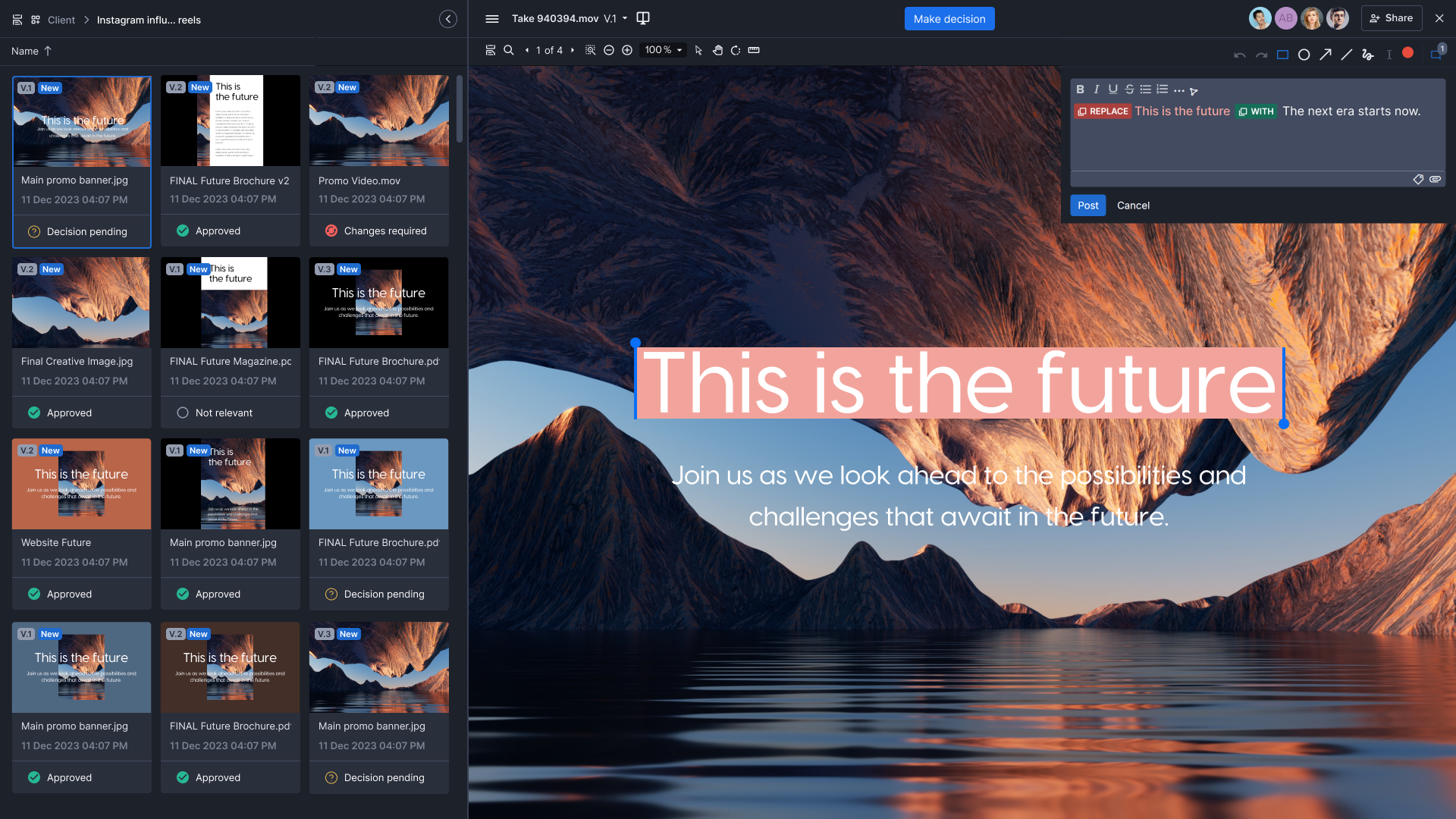The width and height of the screenshot is (1456, 819).
Task: Open the Share dialog
Action: click(x=1392, y=17)
